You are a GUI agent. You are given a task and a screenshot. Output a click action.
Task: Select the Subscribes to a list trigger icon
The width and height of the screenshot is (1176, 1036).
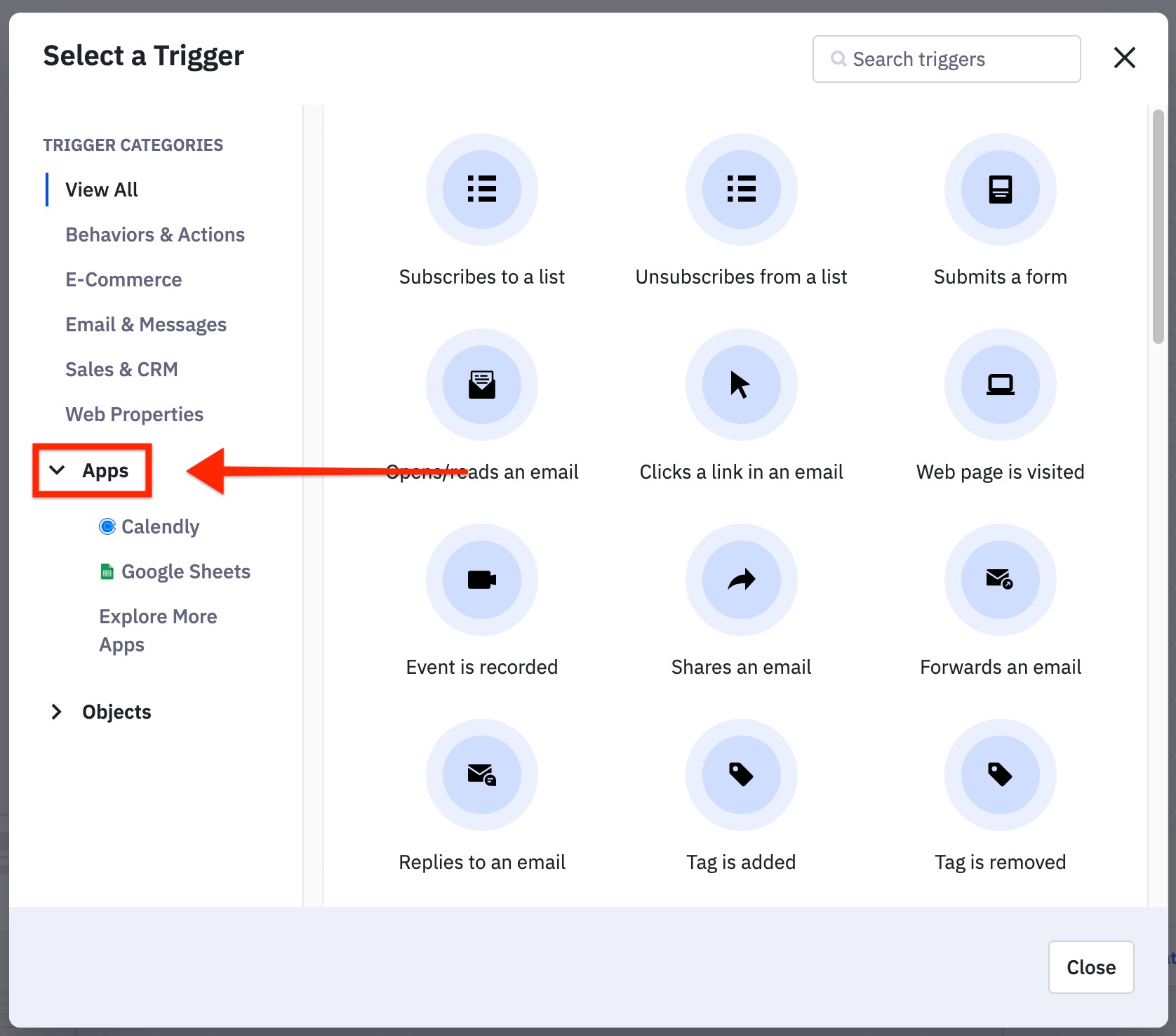(481, 190)
